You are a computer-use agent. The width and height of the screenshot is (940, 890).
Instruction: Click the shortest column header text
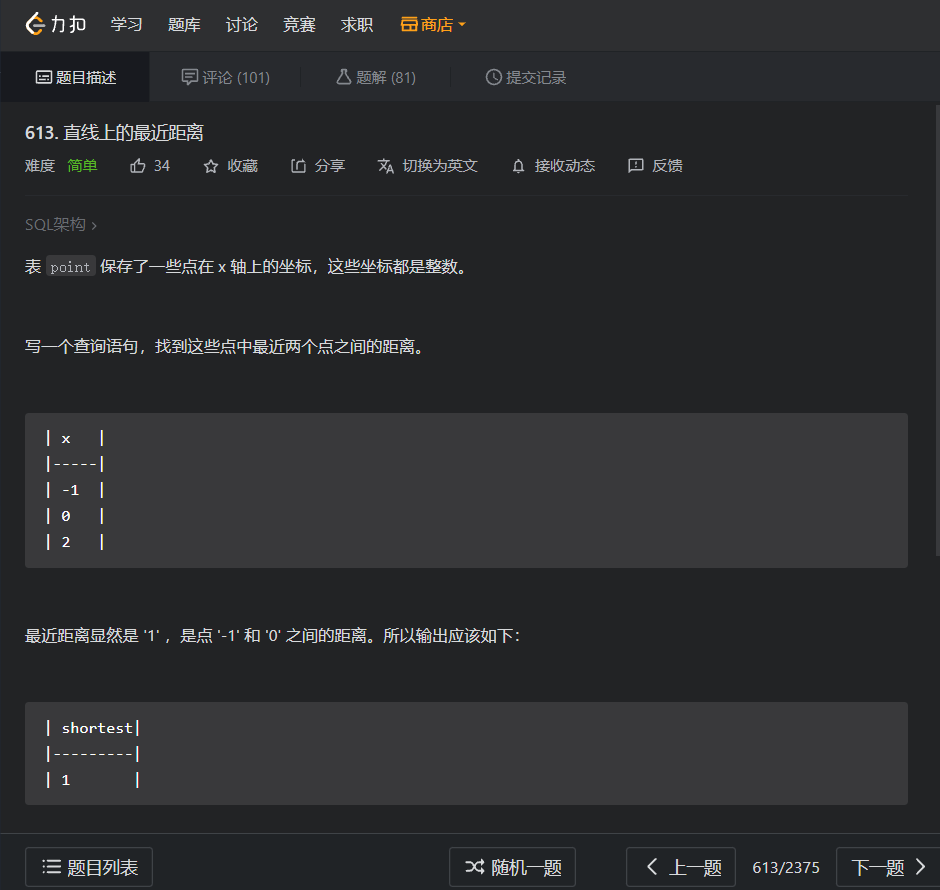click(x=97, y=728)
